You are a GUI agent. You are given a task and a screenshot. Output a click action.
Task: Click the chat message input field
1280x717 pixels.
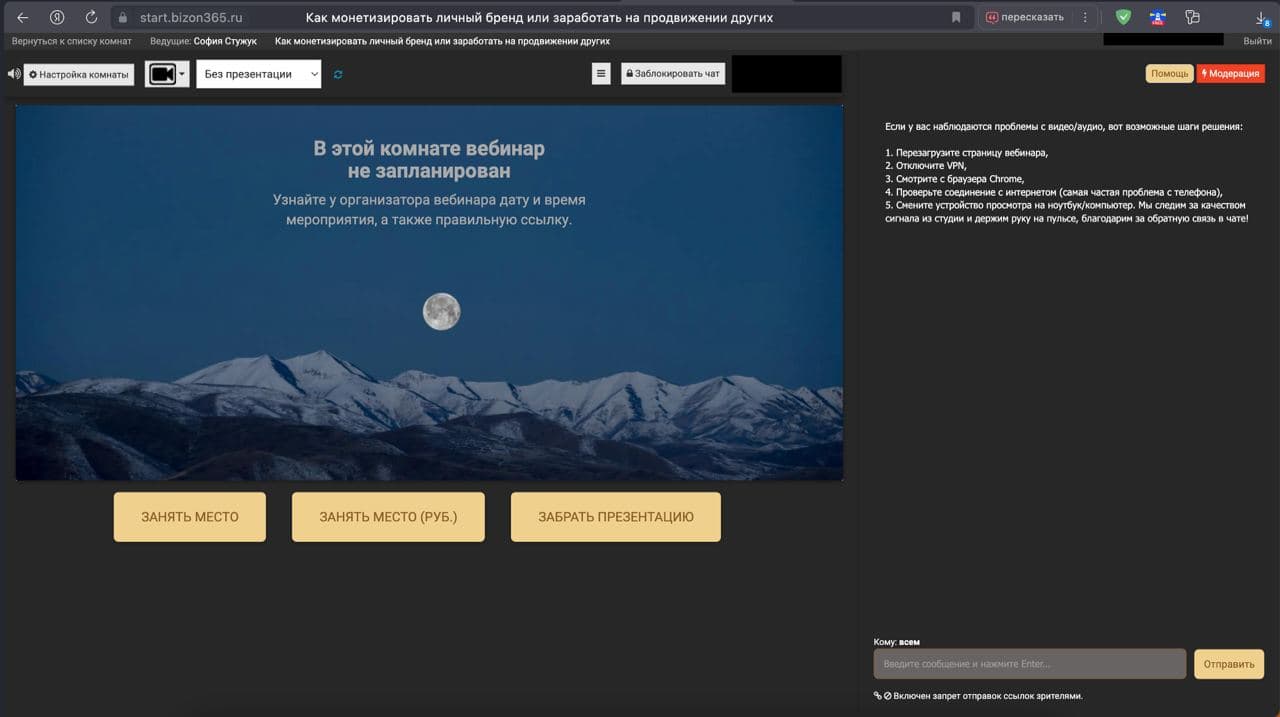tap(1030, 664)
